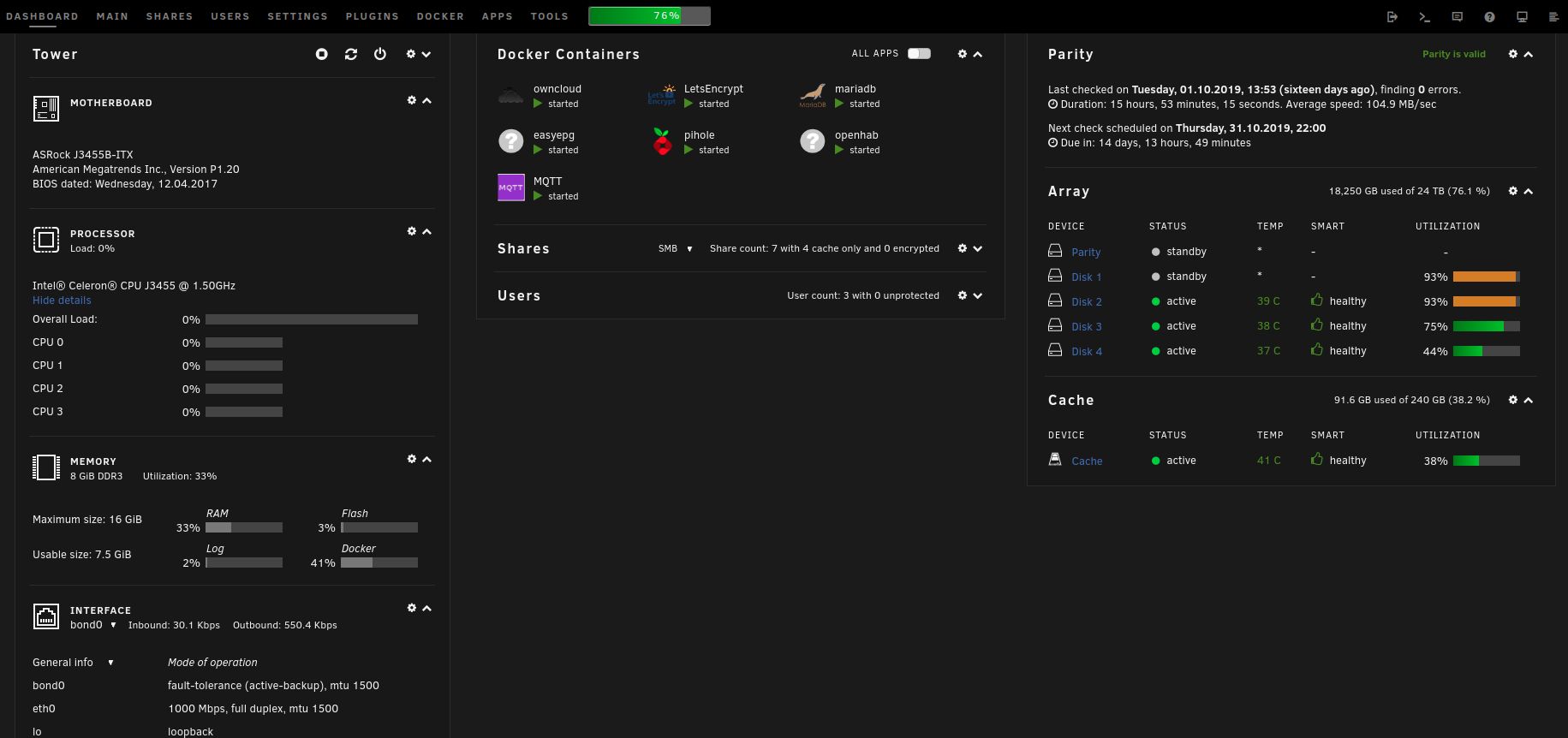
Task: Open the Docker menu tab
Action: coord(440,16)
